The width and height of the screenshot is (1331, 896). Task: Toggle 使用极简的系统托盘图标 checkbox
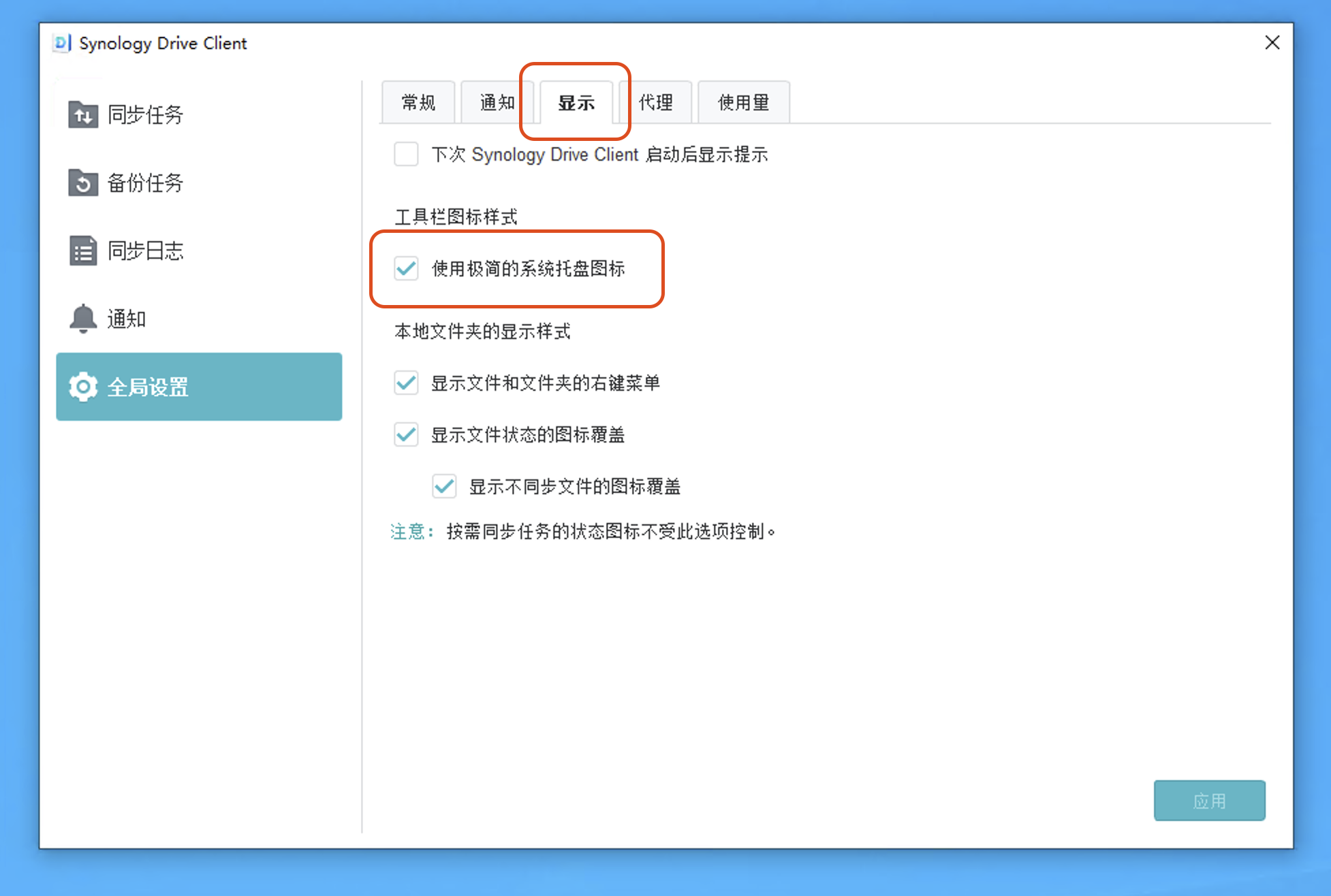tap(406, 268)
